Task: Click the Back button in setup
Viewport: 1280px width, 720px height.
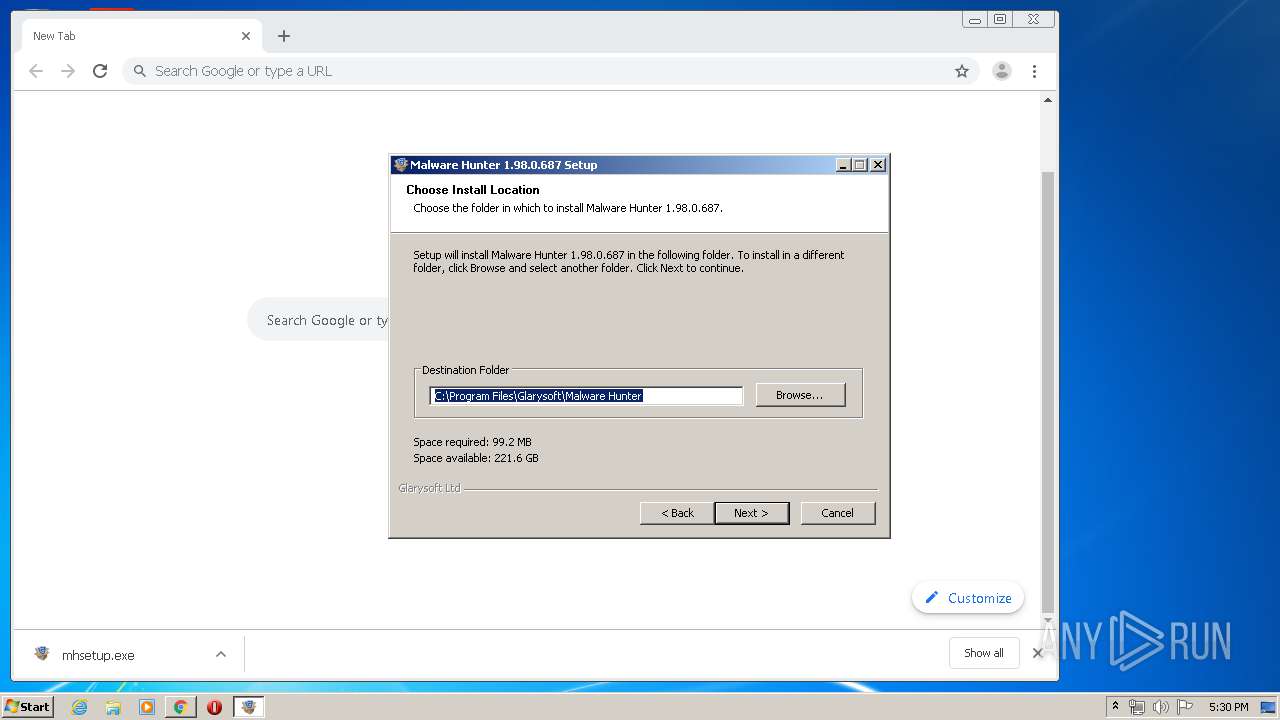Action: tap(677, 513)
